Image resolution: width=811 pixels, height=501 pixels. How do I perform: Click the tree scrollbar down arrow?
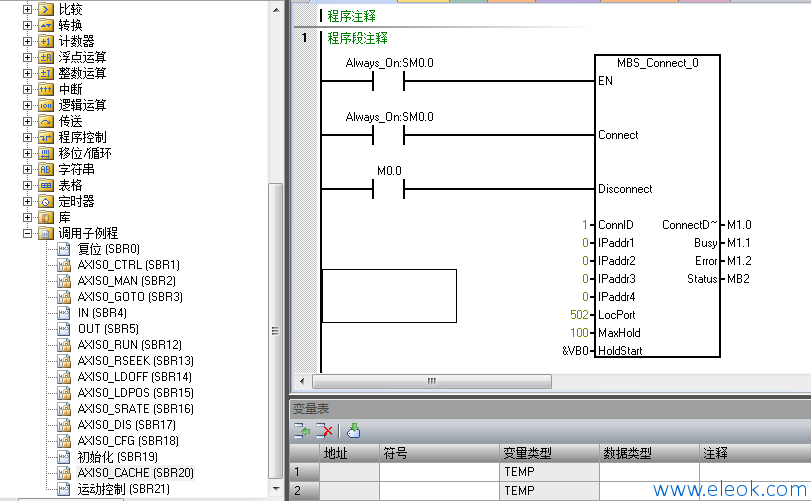[x=276, y=489]
